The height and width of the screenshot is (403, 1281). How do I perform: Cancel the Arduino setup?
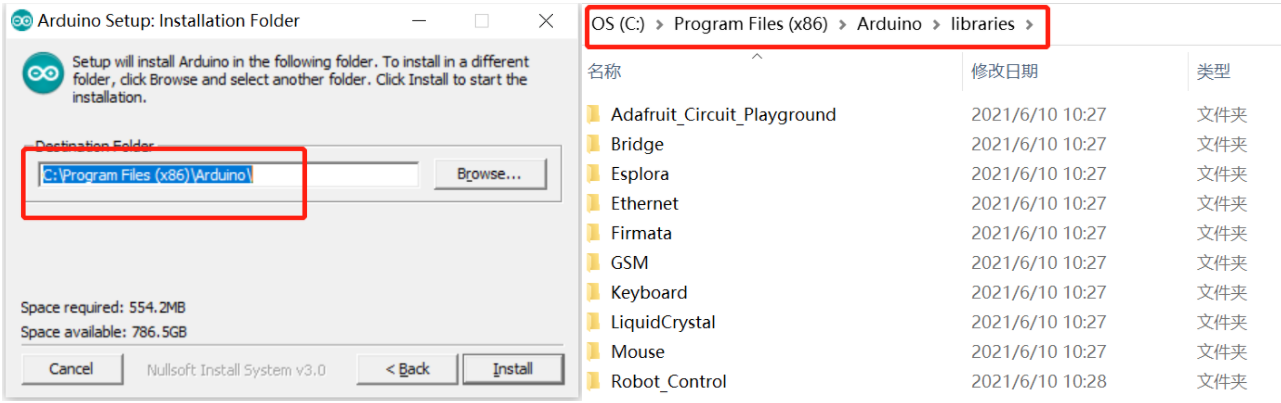pos(72,369)
